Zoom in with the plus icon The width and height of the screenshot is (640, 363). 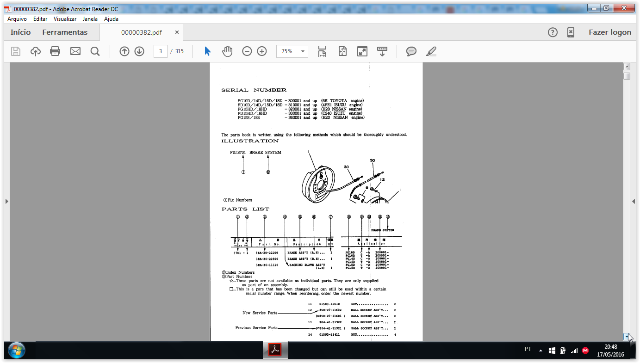(x=262, y=51)
